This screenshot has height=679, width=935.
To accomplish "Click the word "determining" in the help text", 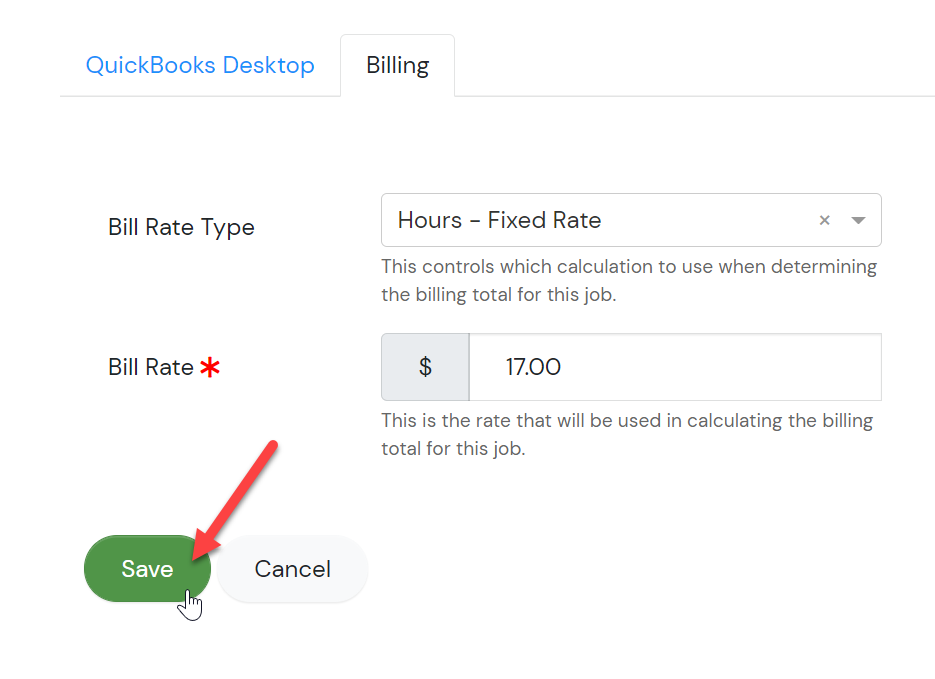I will (x=823, y=266).
